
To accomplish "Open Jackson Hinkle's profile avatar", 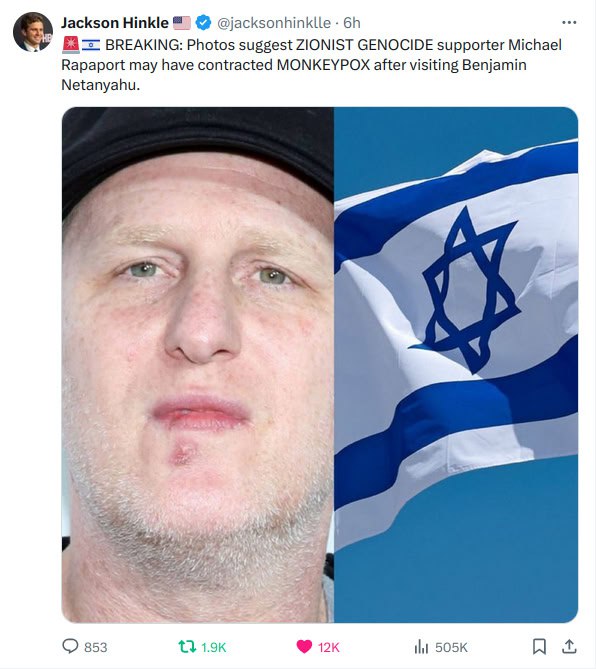I will click(x=33, y=32).
